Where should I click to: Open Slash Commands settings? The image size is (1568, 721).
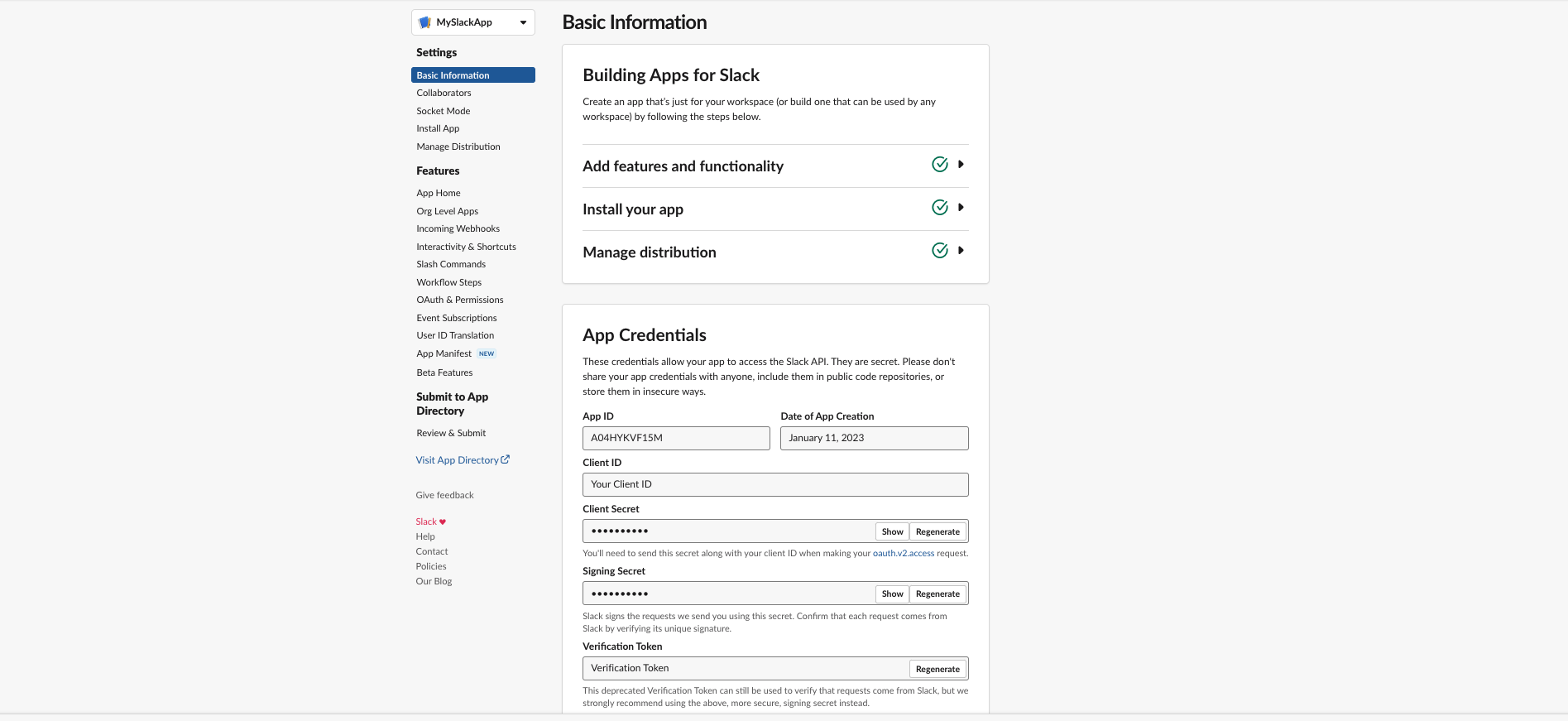[451, 264]
